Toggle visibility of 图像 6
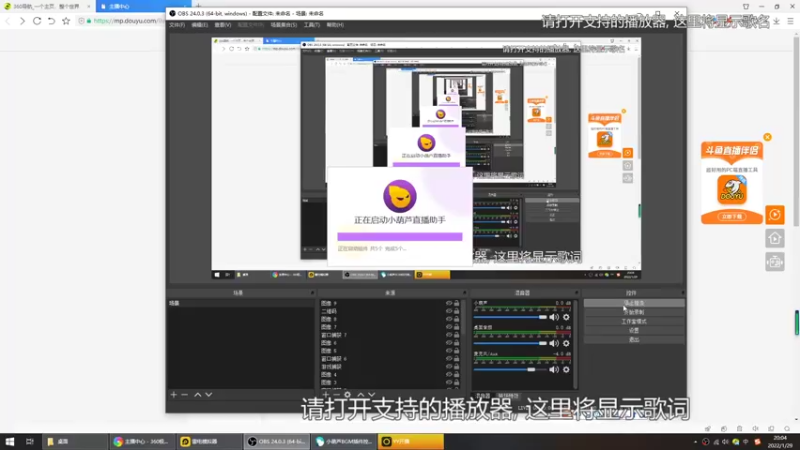The height and width of the screenshot is (450, 800). pos(449,343)
